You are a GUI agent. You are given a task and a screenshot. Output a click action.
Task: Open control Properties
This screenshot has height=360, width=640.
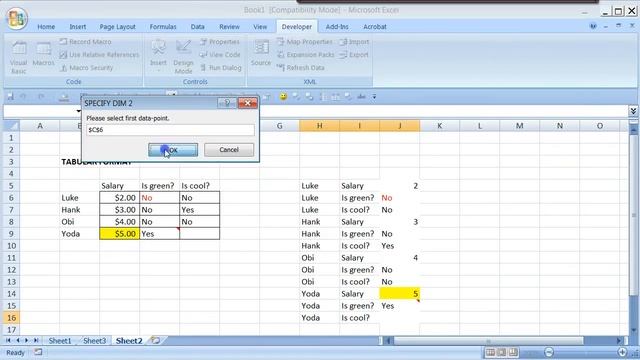tap(220, 42)
